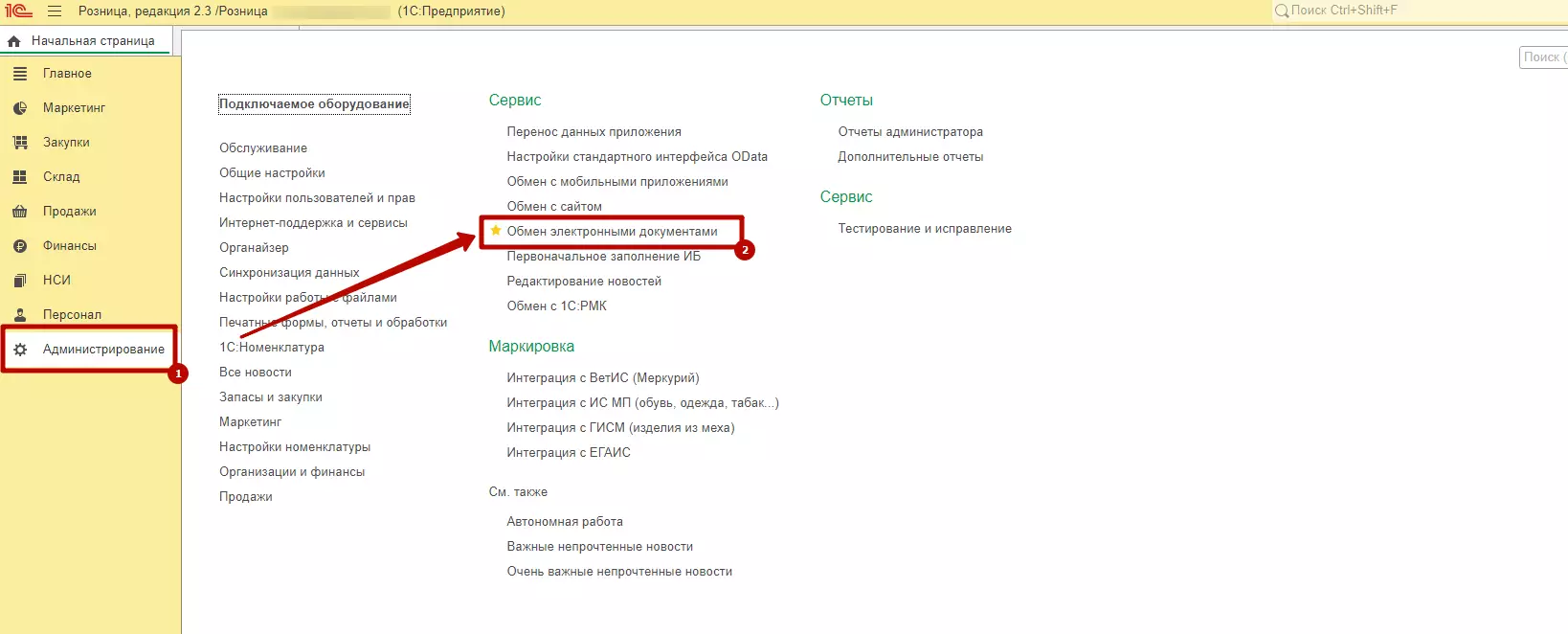Viewport: 1568px width, 634px height.
Task: Open Все новости
Action: click(x=256, y=373)
